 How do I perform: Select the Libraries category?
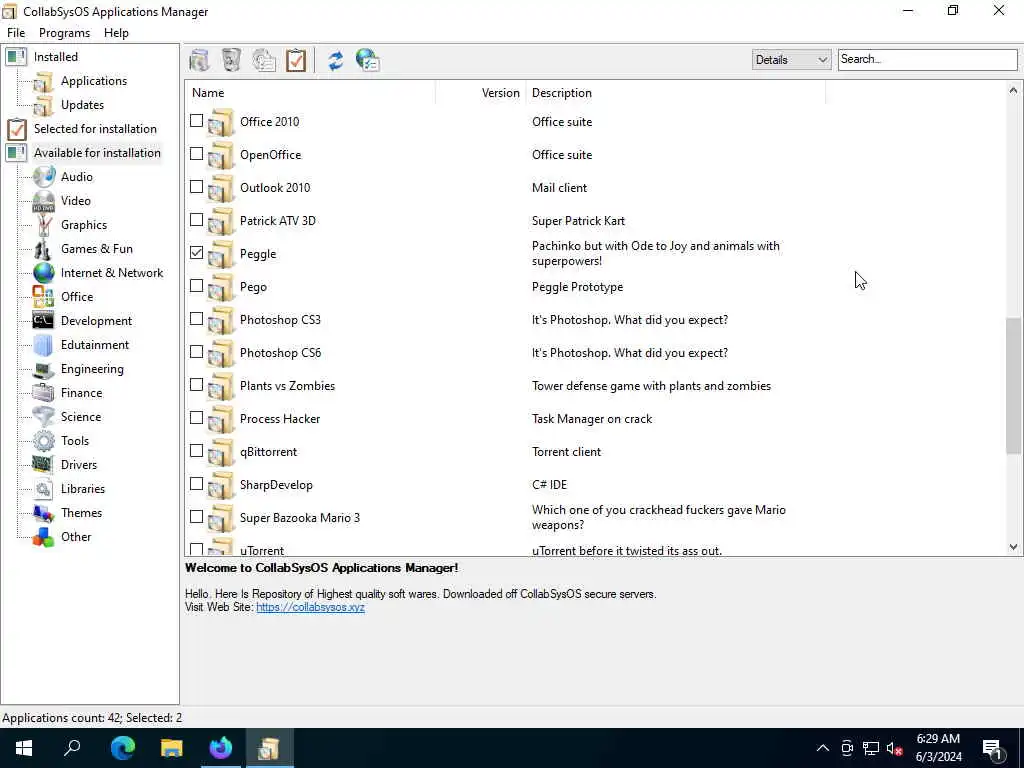(82, 489)
